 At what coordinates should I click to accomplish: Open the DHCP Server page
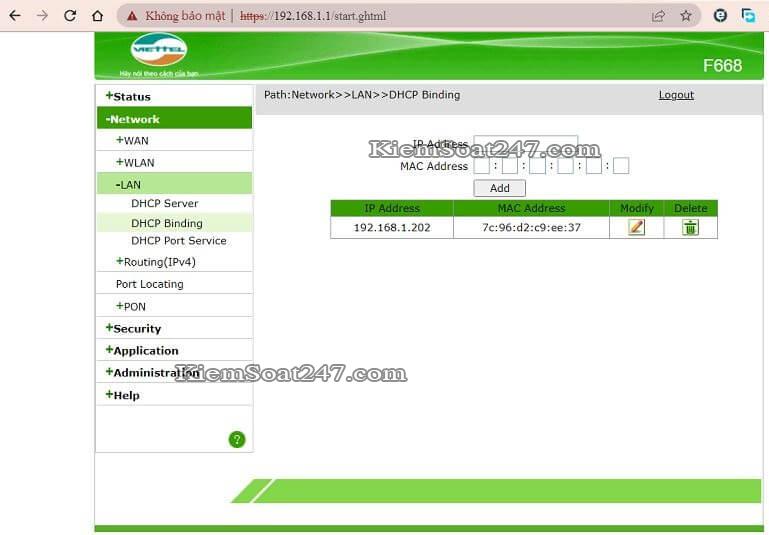164,203
